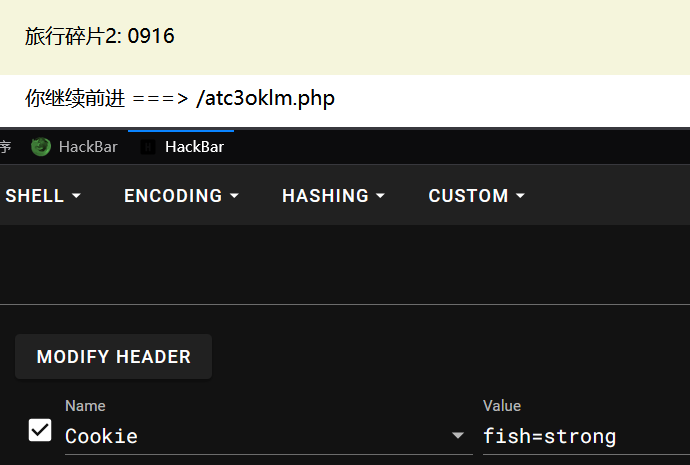Click the green HackBar extension icon

41,147
